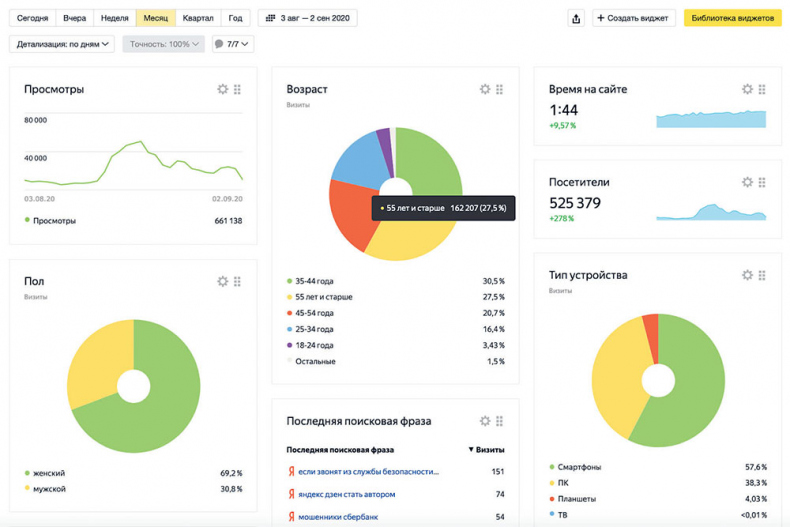Click the export/share icon in top bar
The image size is (790, 527).
click(576, 18)
